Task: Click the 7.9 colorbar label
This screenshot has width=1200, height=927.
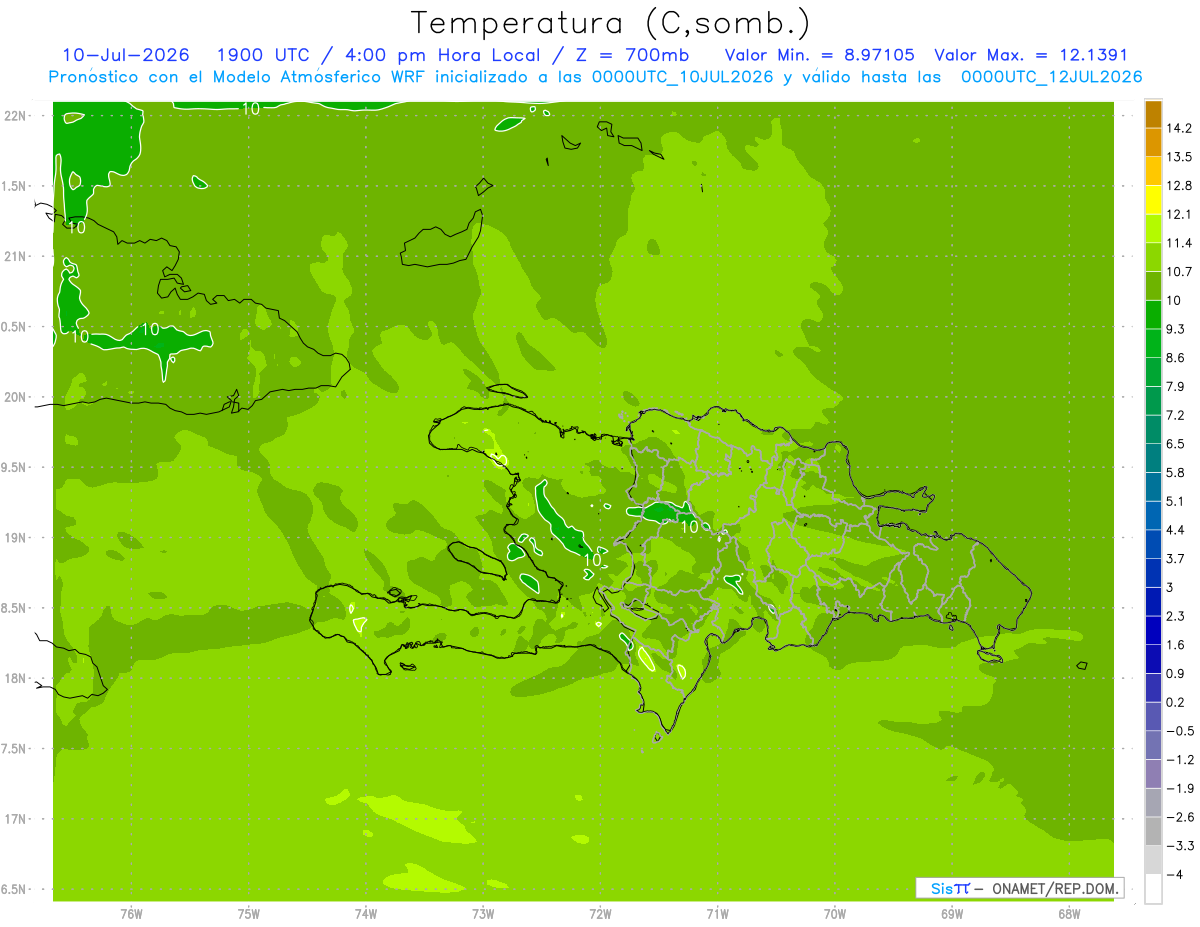Action: [x=1176, y=386]
